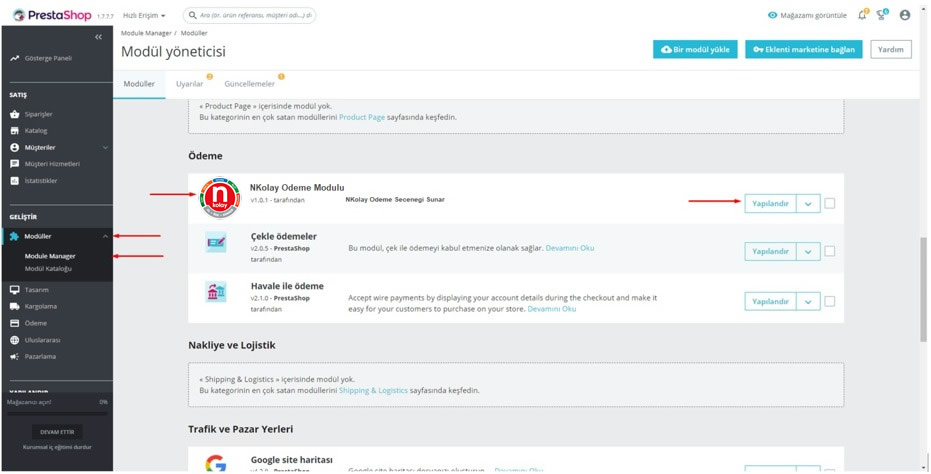Click the NKolay module logo
931x474 pixels.
coord(220,198)
